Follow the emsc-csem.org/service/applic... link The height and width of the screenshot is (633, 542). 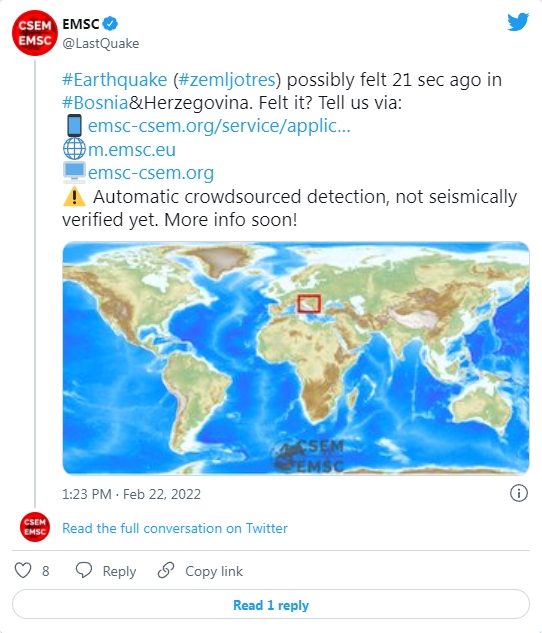(219, 126)
